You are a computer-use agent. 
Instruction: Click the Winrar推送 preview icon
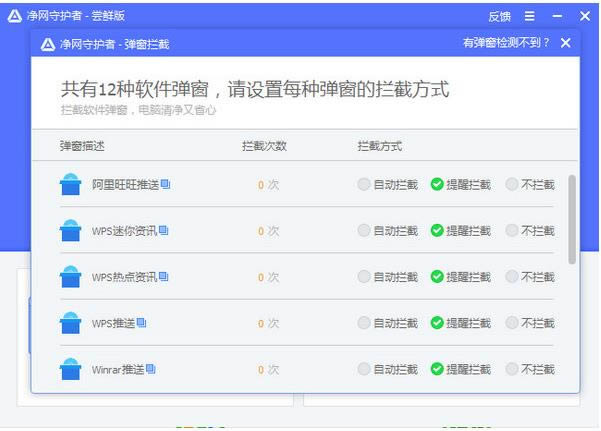151,369
